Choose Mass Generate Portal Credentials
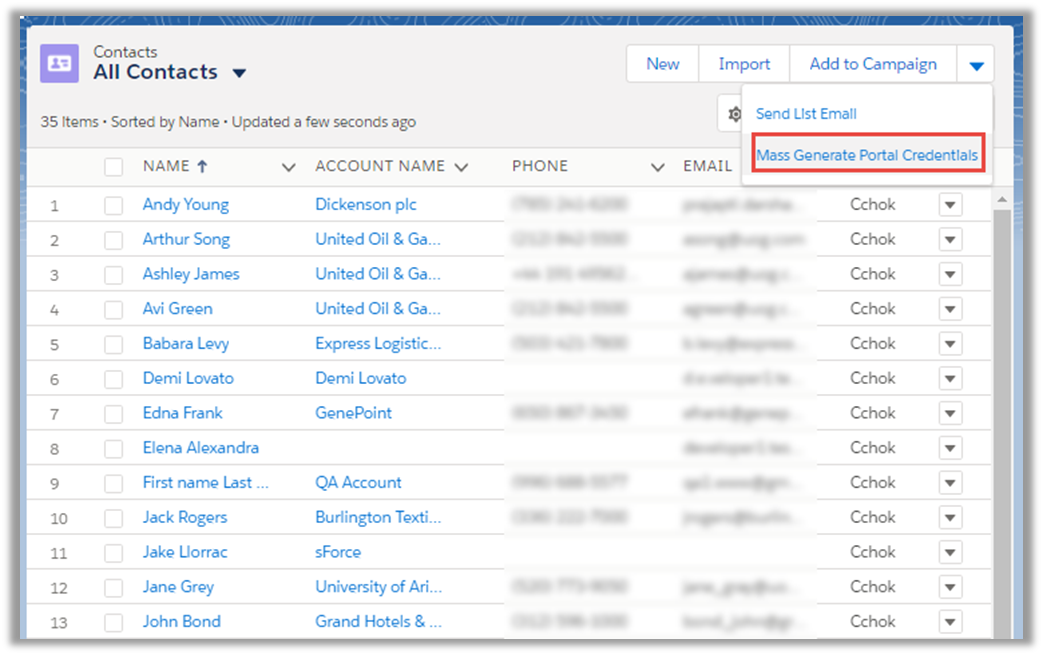Viewport: 1043px width, 655px height. coord(867,155)
